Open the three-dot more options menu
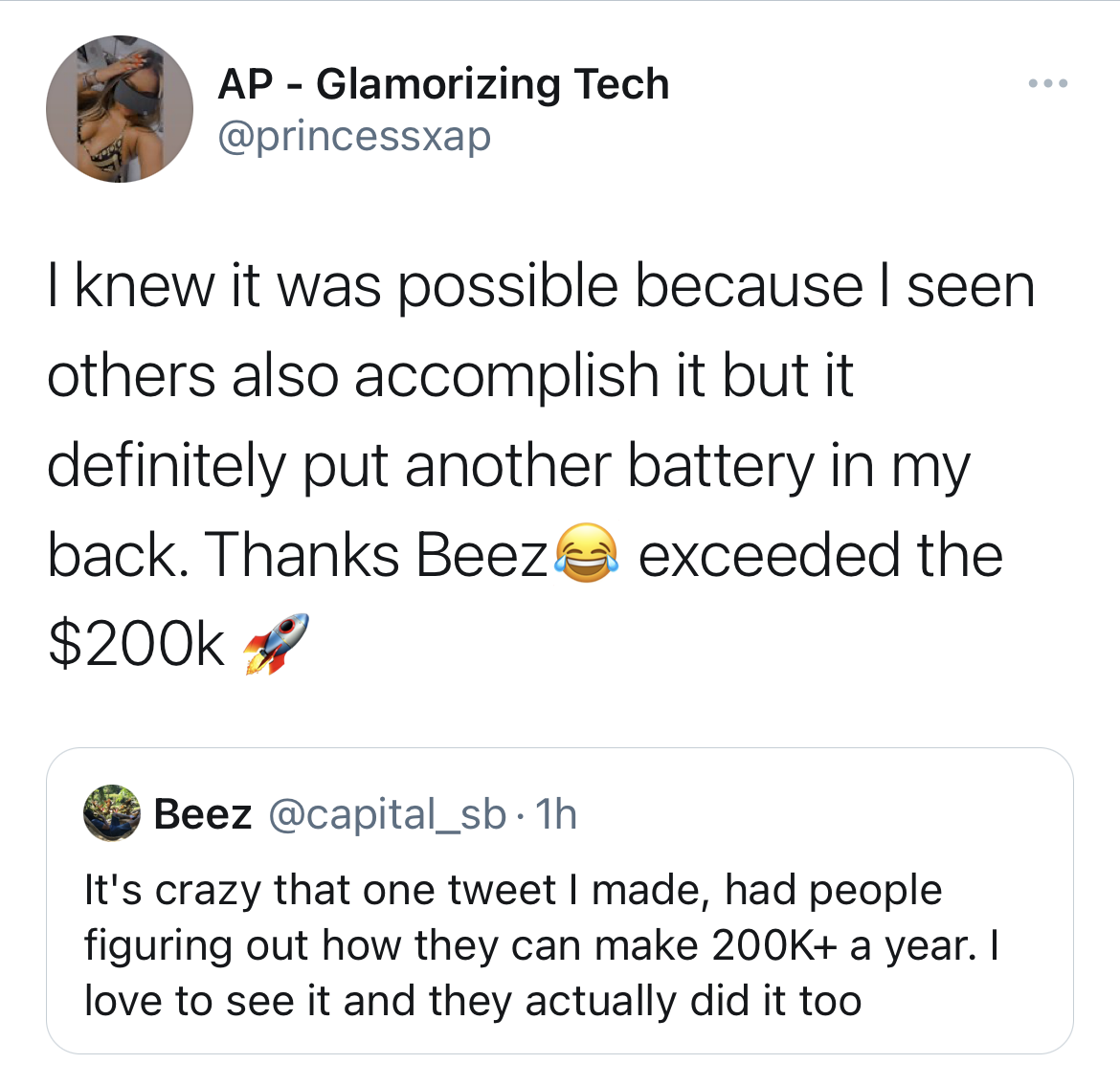Image resolution: width=1120 pixels, height=1086 pixels. coord(1048,83)
